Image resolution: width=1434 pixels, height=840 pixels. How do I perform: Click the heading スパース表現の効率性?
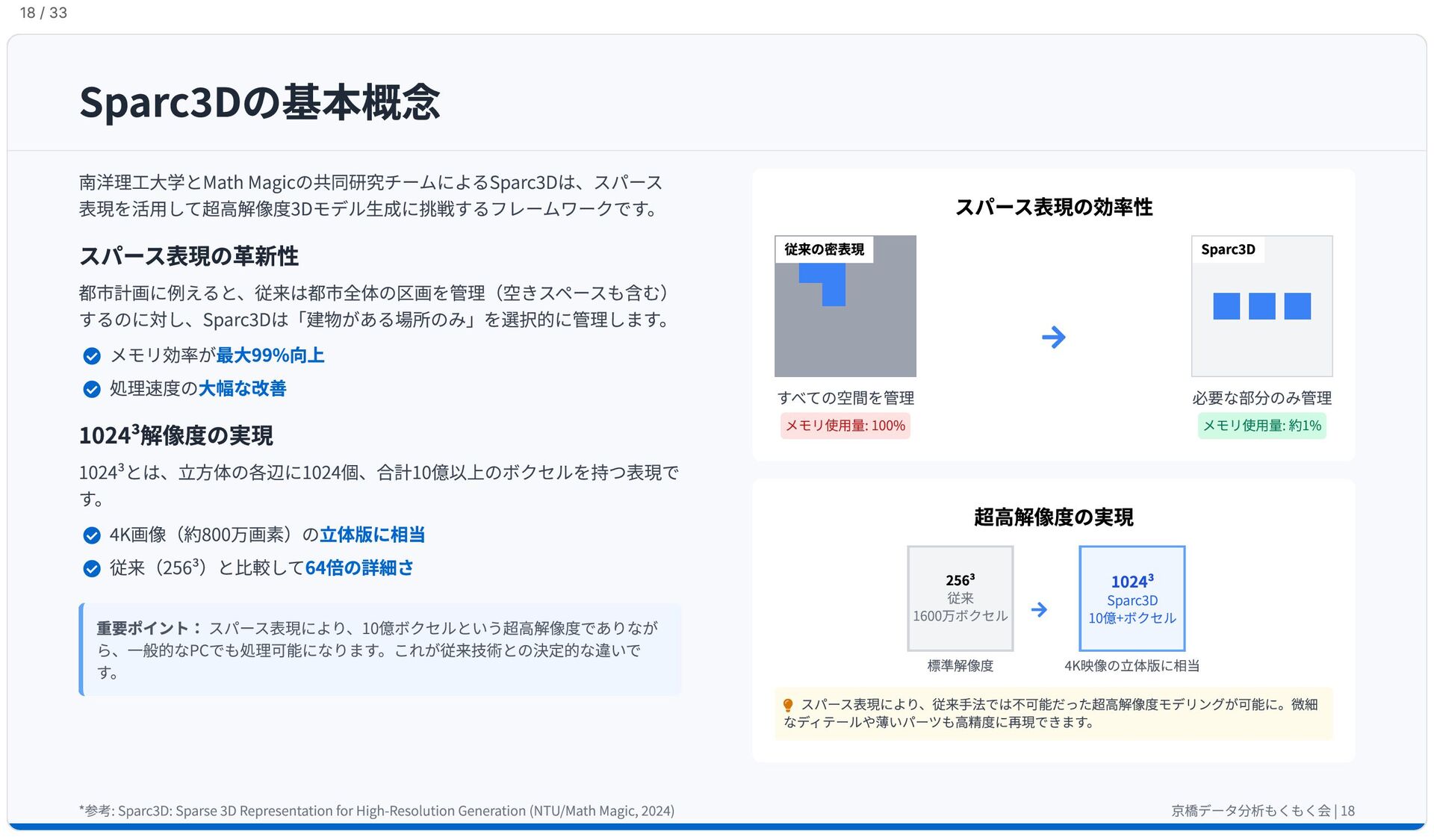pyautogui.click(x=1054, y=207)
